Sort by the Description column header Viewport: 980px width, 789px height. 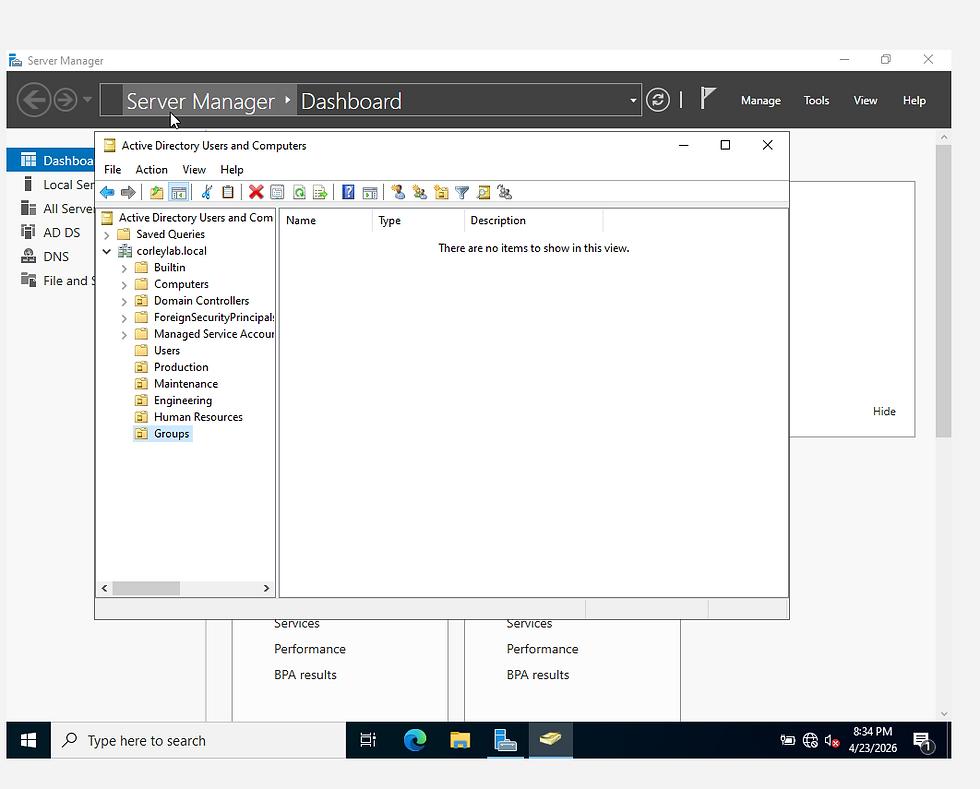coord(534,221)
